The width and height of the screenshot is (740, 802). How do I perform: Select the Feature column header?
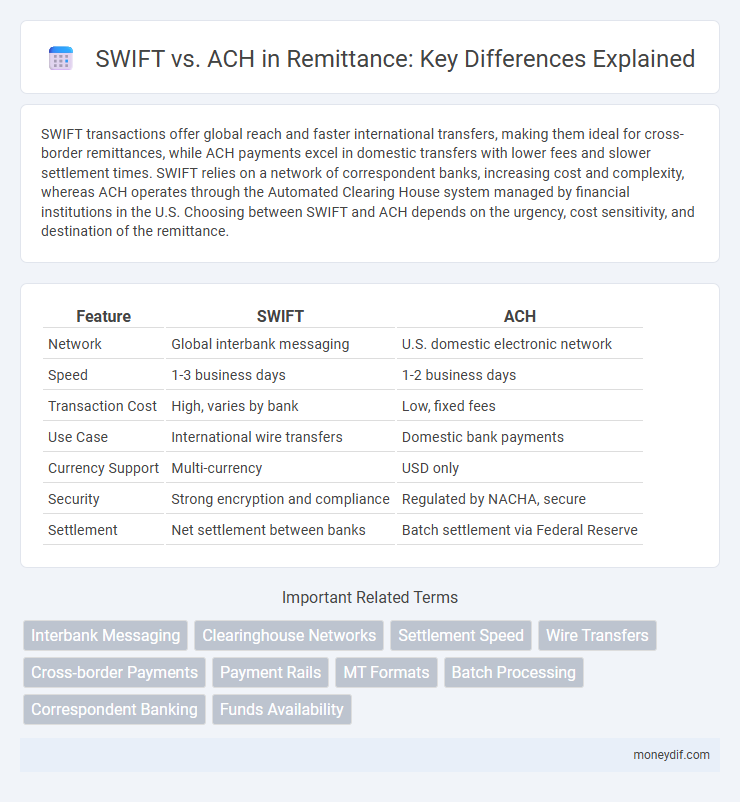[x=103, y=316]
